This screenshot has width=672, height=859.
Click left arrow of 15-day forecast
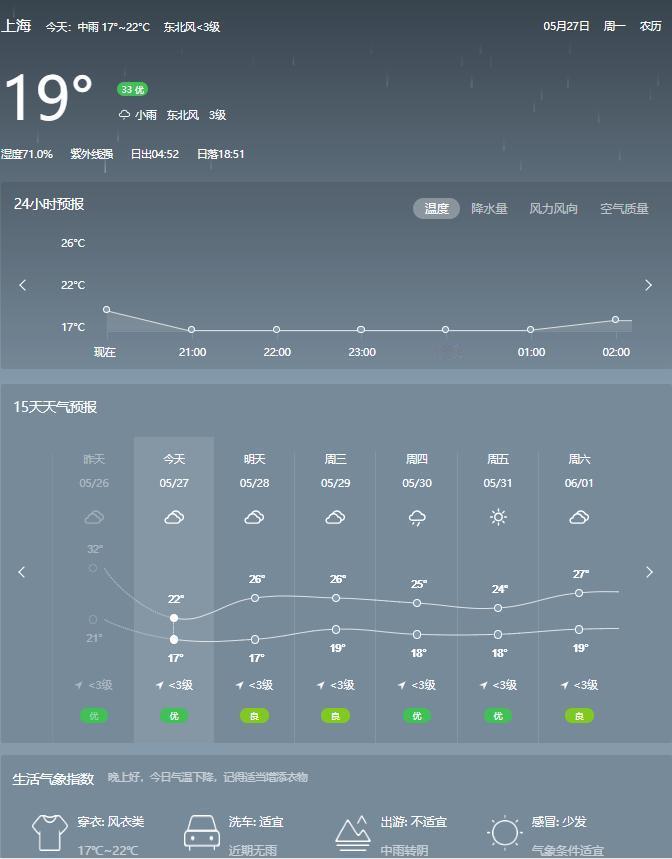click(x=22, y=572)
